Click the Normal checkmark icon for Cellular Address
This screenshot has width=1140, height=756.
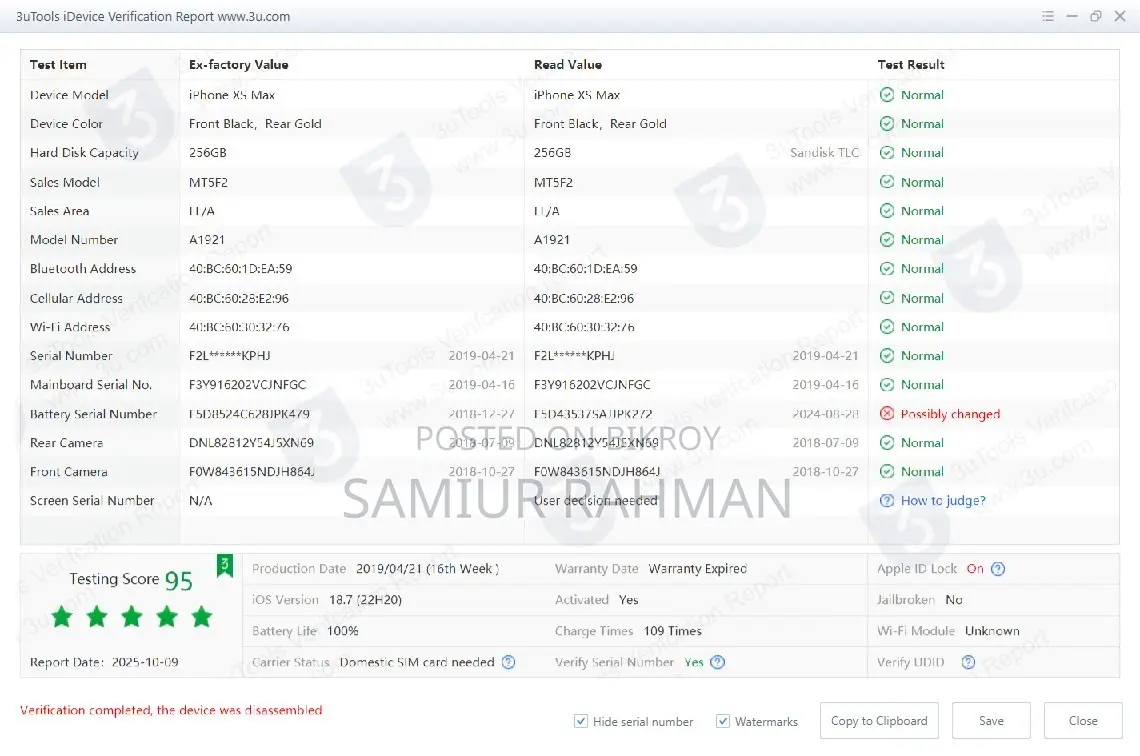[x=887, y=298]
